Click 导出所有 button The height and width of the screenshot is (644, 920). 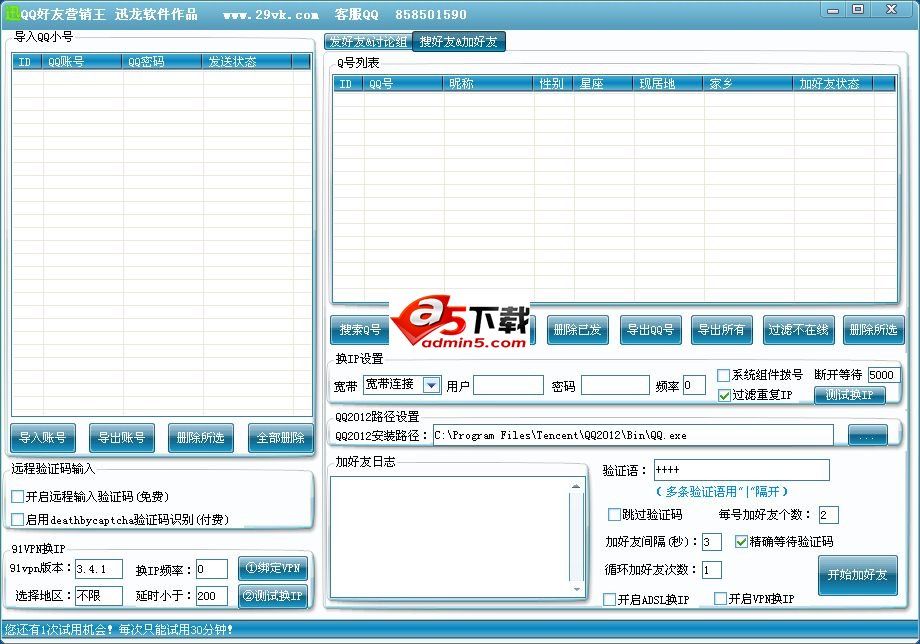721,330
